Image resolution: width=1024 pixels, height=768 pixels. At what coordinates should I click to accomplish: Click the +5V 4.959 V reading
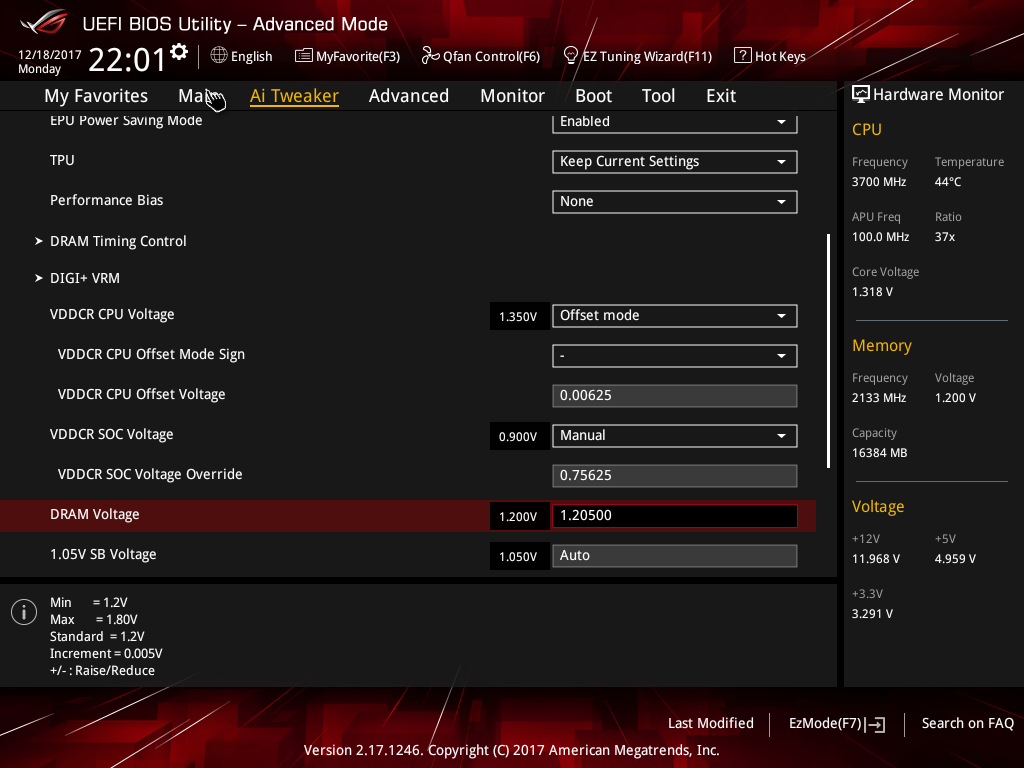[x=955, y=559]
